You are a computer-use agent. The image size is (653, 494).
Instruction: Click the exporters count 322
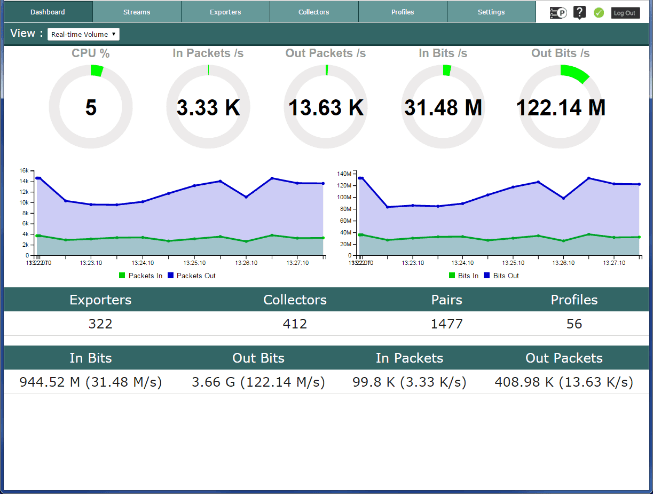pos(100,324)
